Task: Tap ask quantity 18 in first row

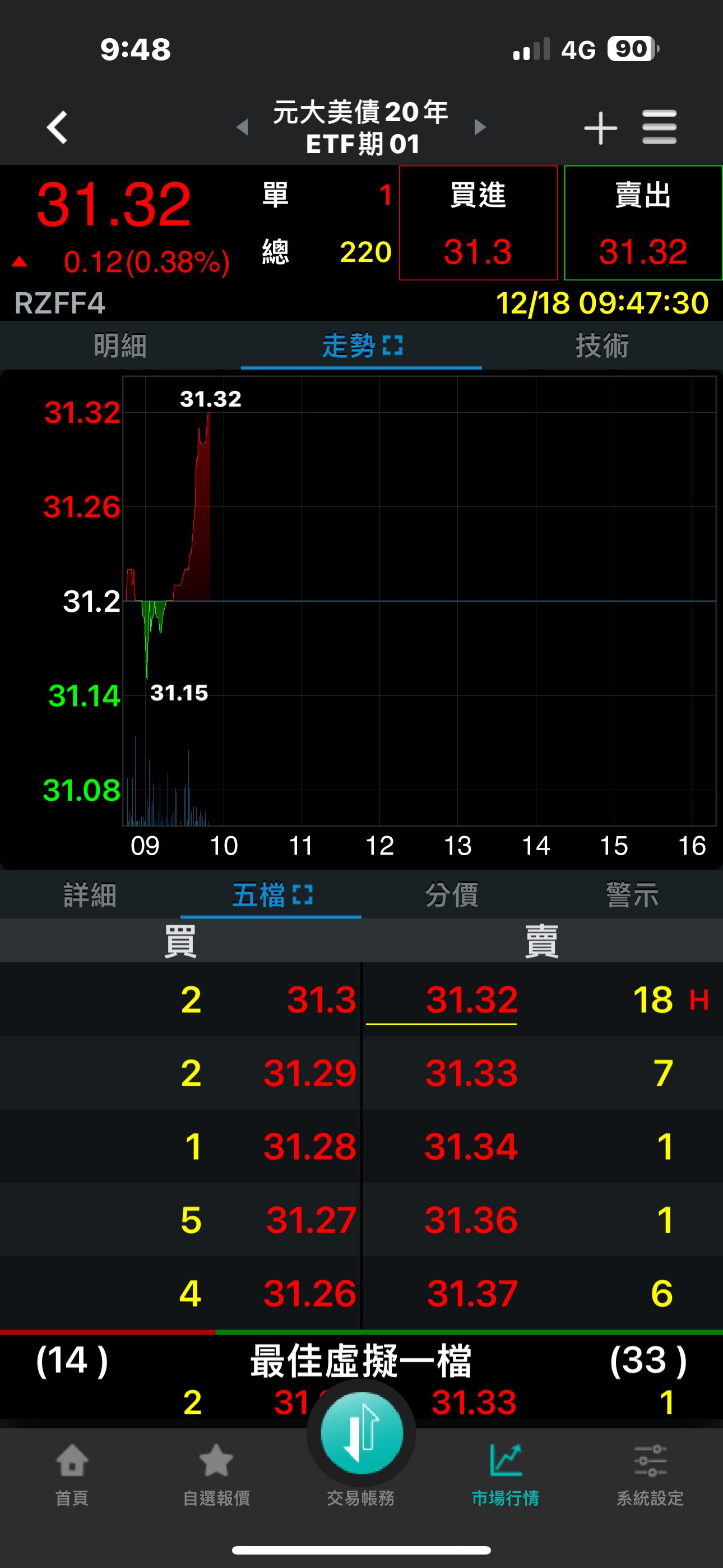Action: coord(653,1000)
